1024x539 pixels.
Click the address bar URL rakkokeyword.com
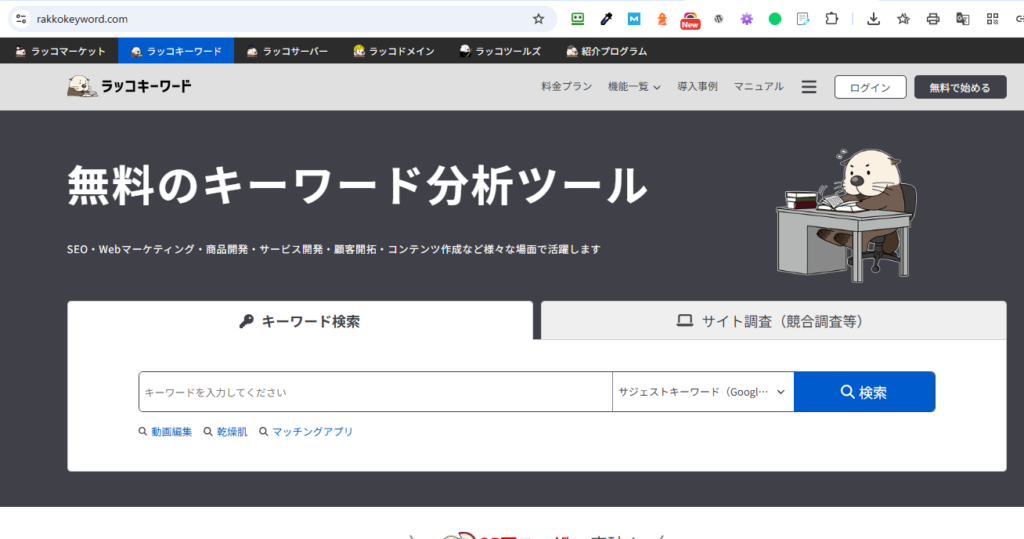point(82,19)
